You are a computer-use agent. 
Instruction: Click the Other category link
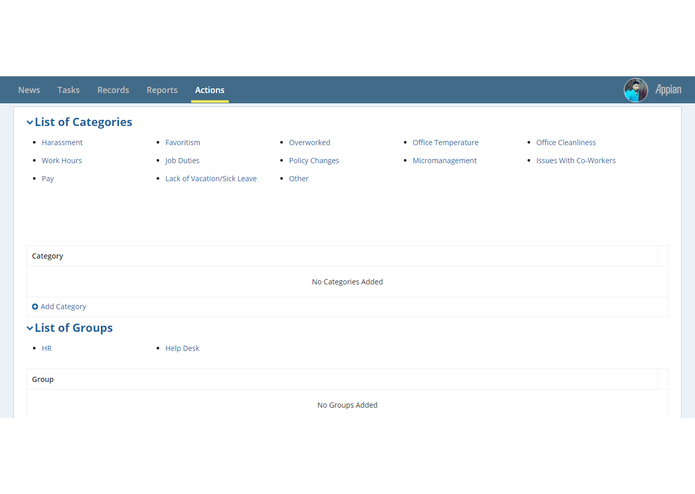point(299,179)
